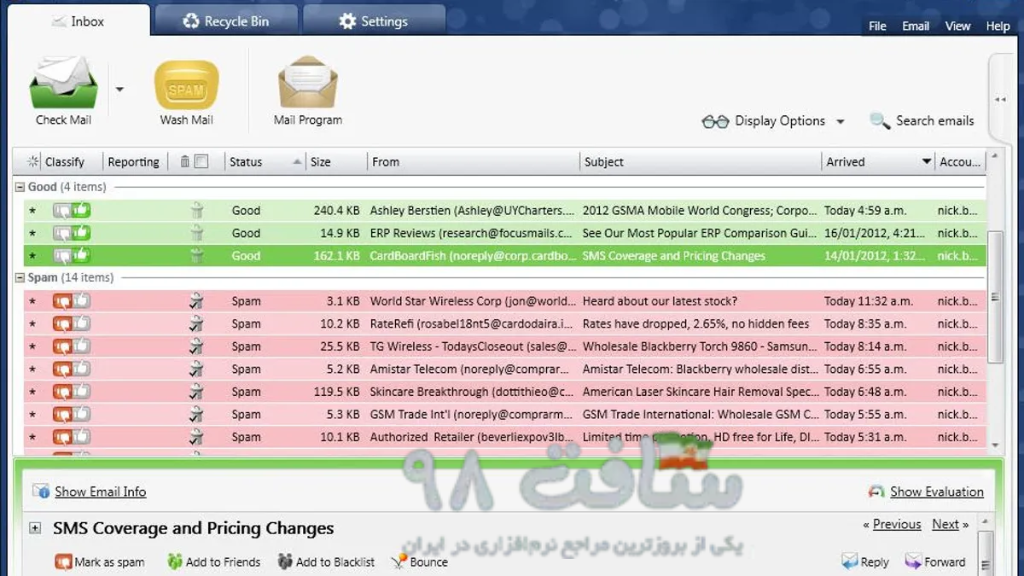Click the email list scroll-down arrow

pos(995,445)
